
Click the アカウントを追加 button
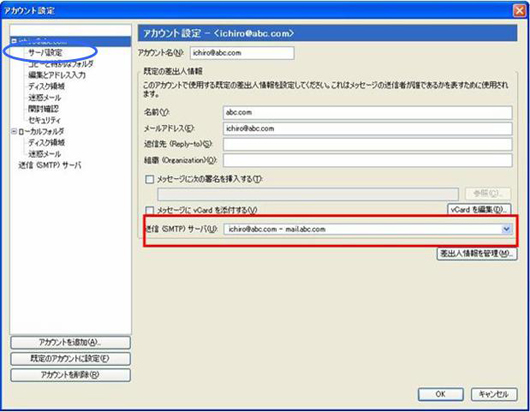pyautogui.click(x=70, y=342)
